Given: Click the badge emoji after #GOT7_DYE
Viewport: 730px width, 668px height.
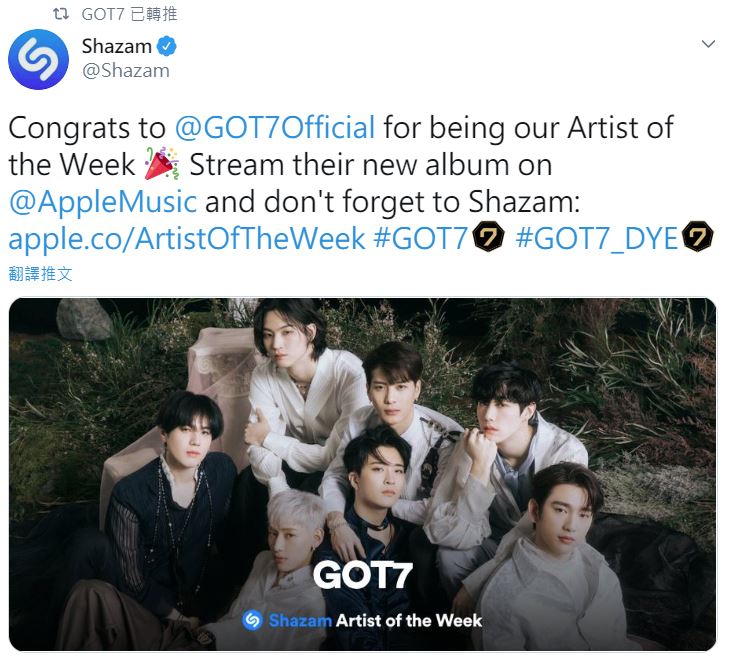Looking at the screenshot, I should [x=697, y=237].
